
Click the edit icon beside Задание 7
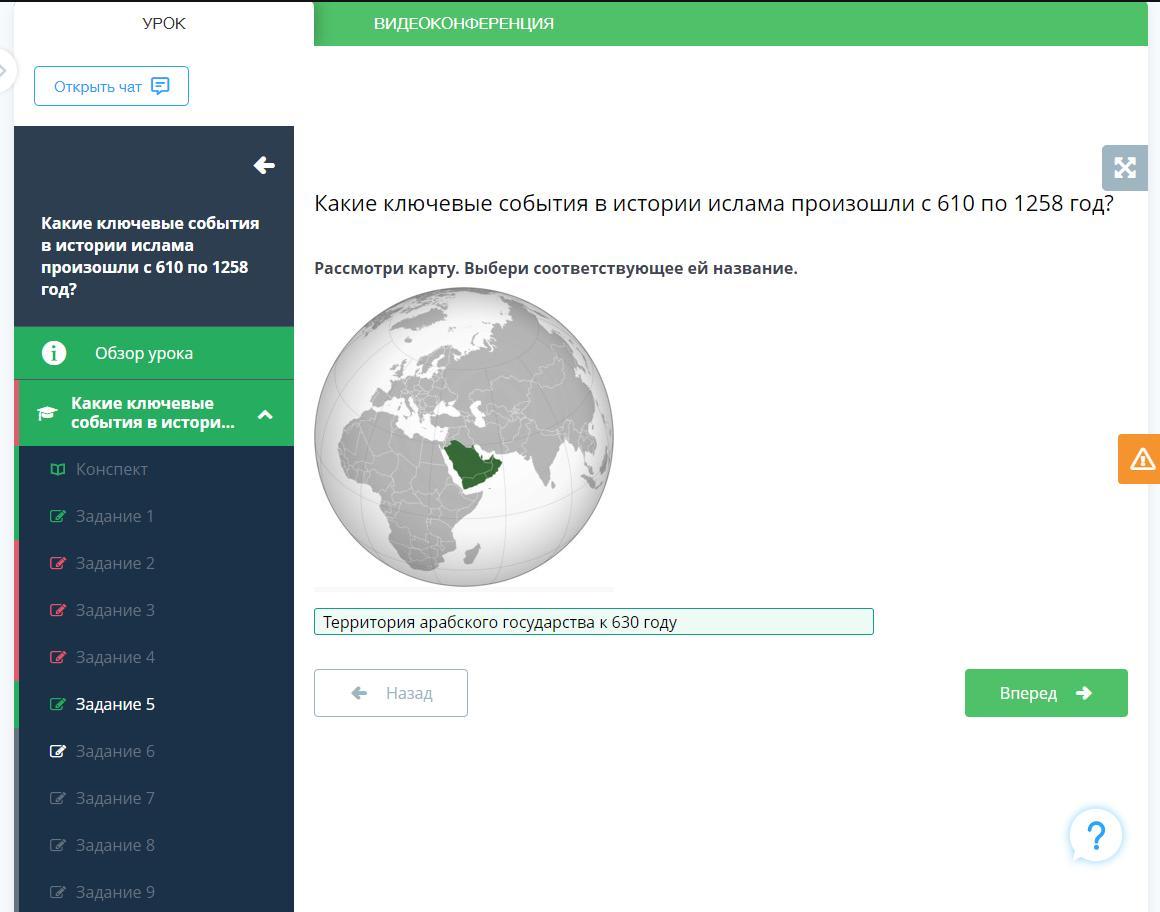coord(58,799)
